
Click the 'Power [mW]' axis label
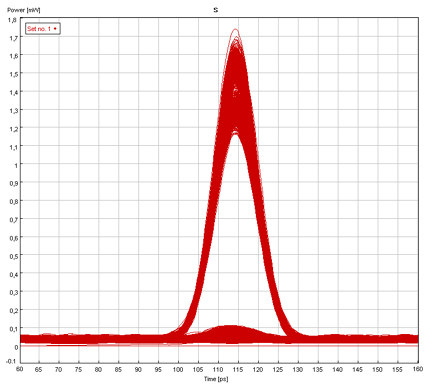(24, 10)
